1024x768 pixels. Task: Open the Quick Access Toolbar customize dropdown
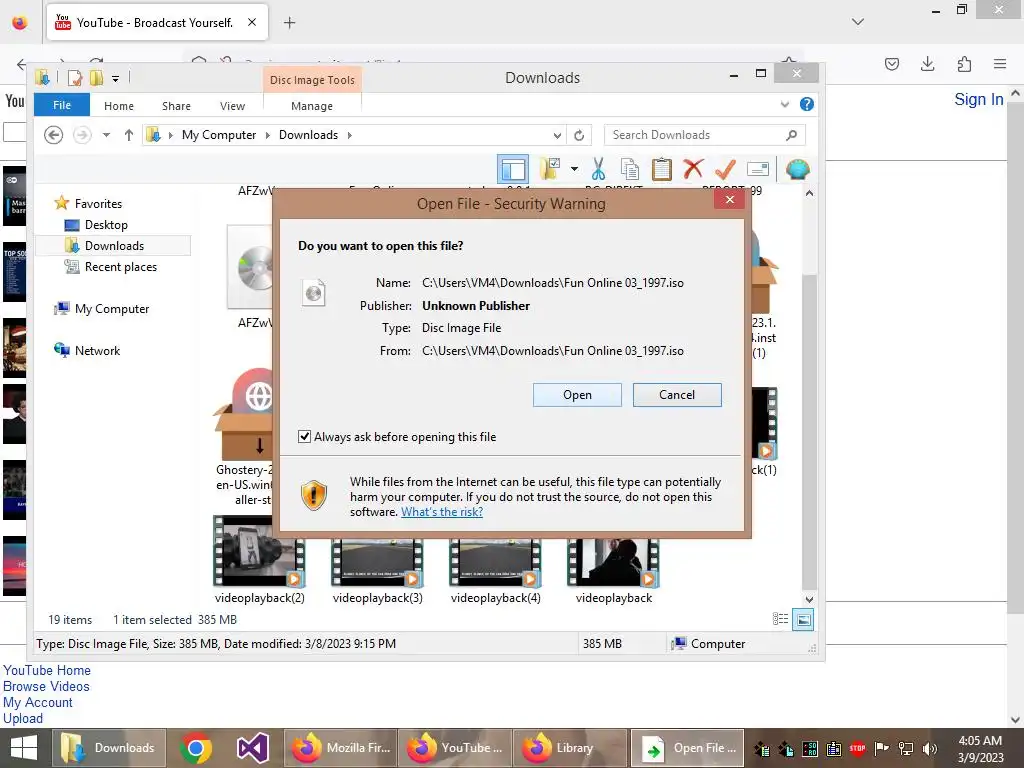tap(115, 79)
